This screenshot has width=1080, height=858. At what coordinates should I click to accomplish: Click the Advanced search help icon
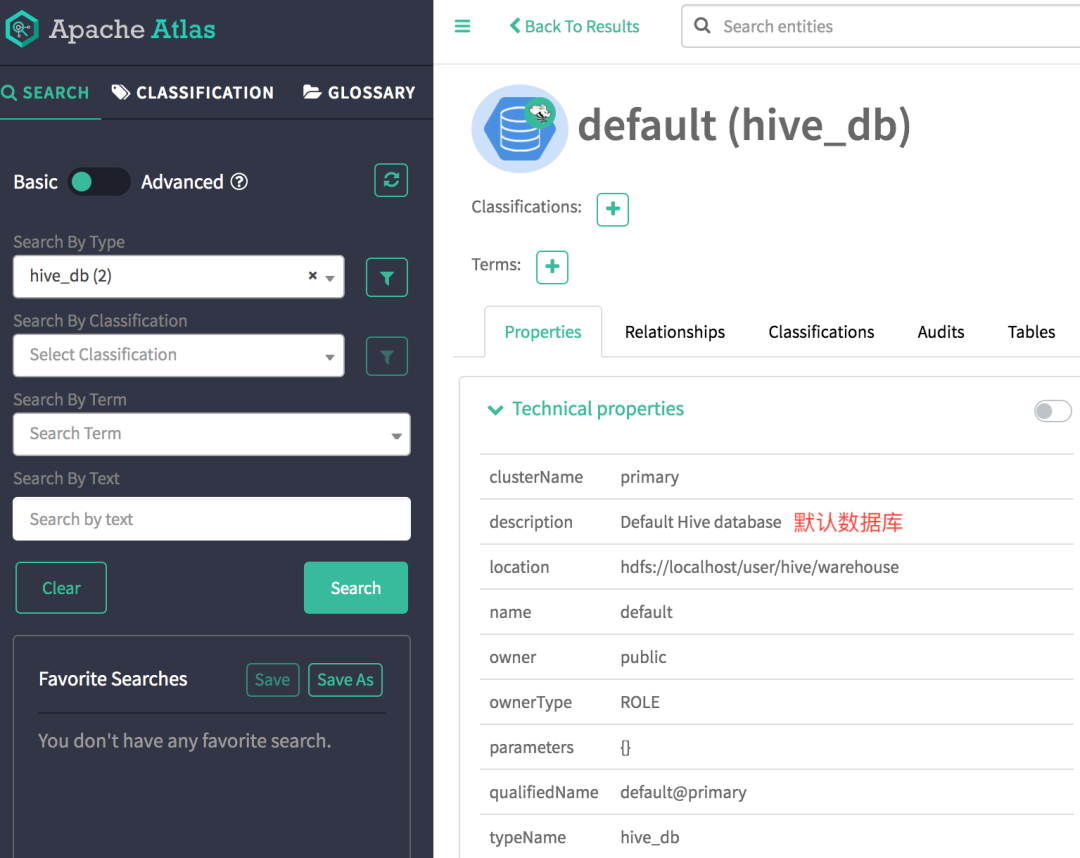pyautogui.click(x=239, y=182)
